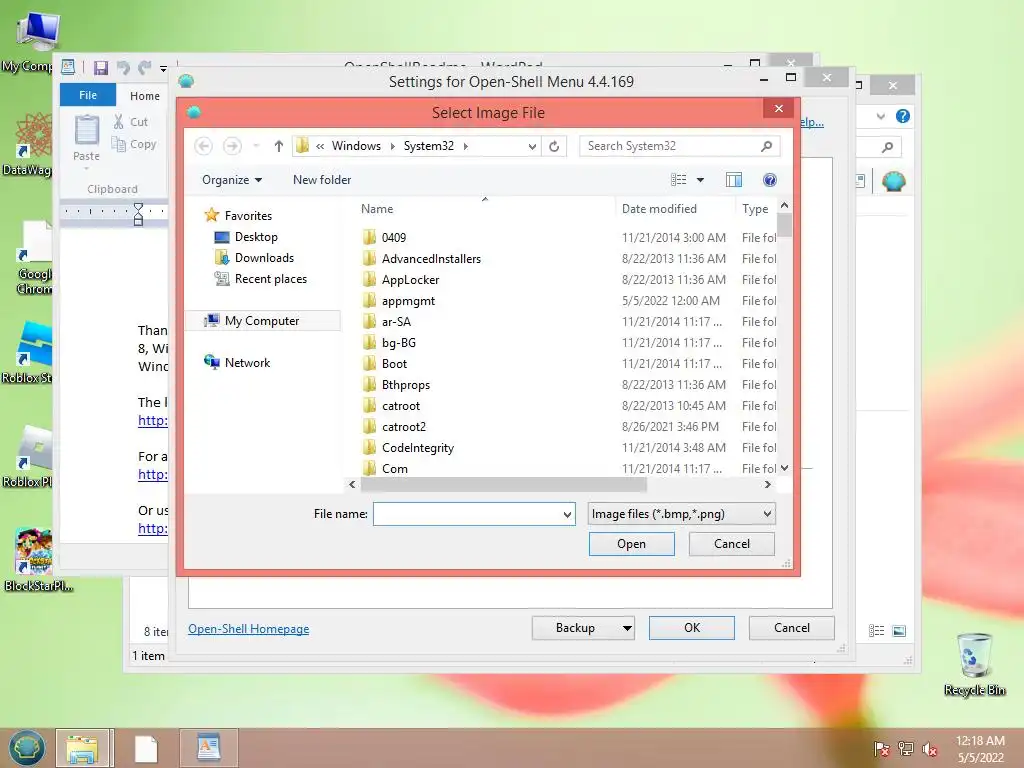Select the Bthprops folder row
The width and height of the screenshot is (1024, 768).
point(568,385)
